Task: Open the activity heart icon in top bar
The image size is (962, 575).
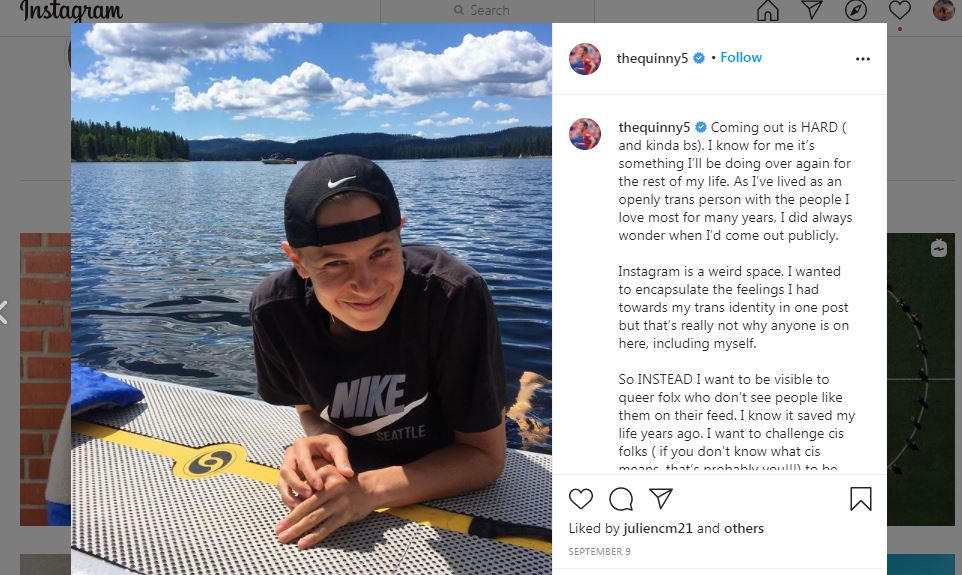Action: [x=899, y=11]
